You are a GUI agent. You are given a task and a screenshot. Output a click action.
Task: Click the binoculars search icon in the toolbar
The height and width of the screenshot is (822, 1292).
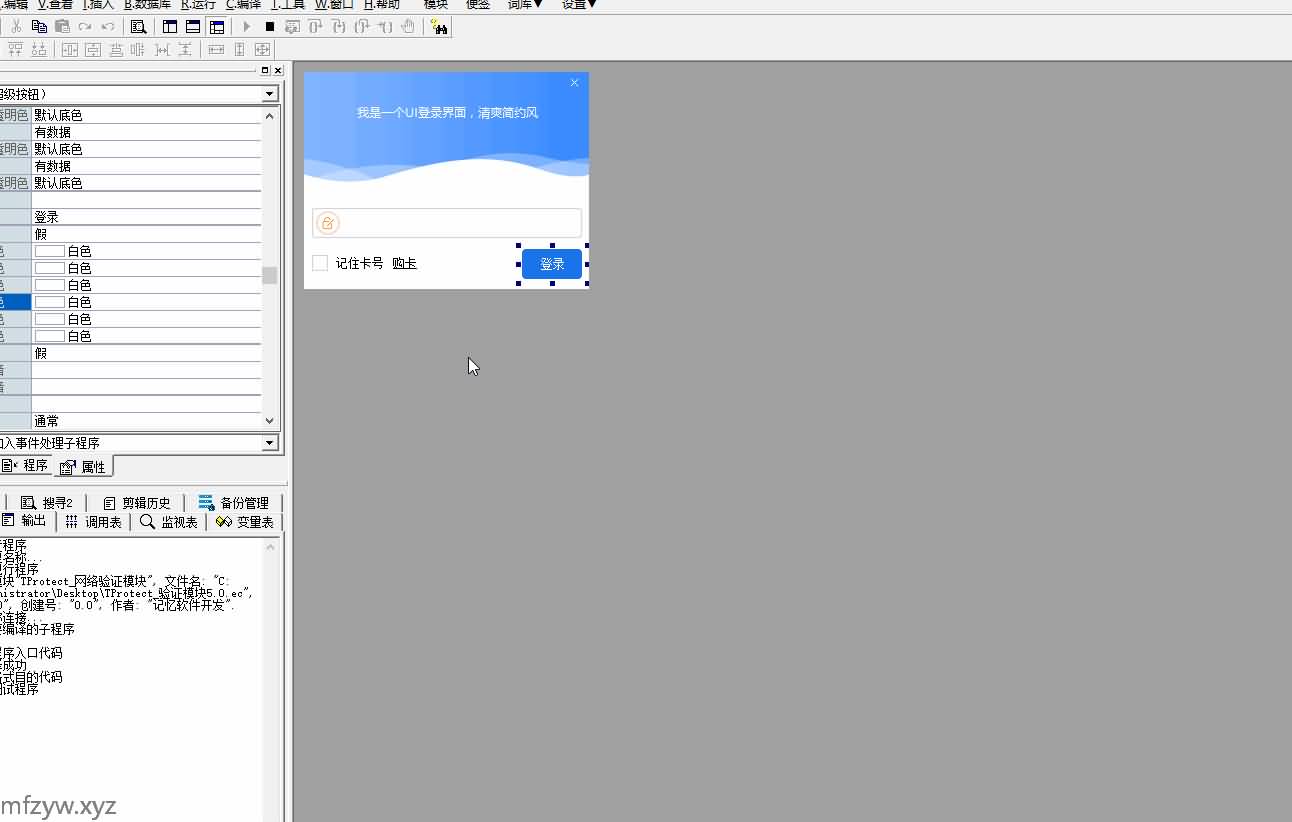pyautogui.click(x=439, y=27)
